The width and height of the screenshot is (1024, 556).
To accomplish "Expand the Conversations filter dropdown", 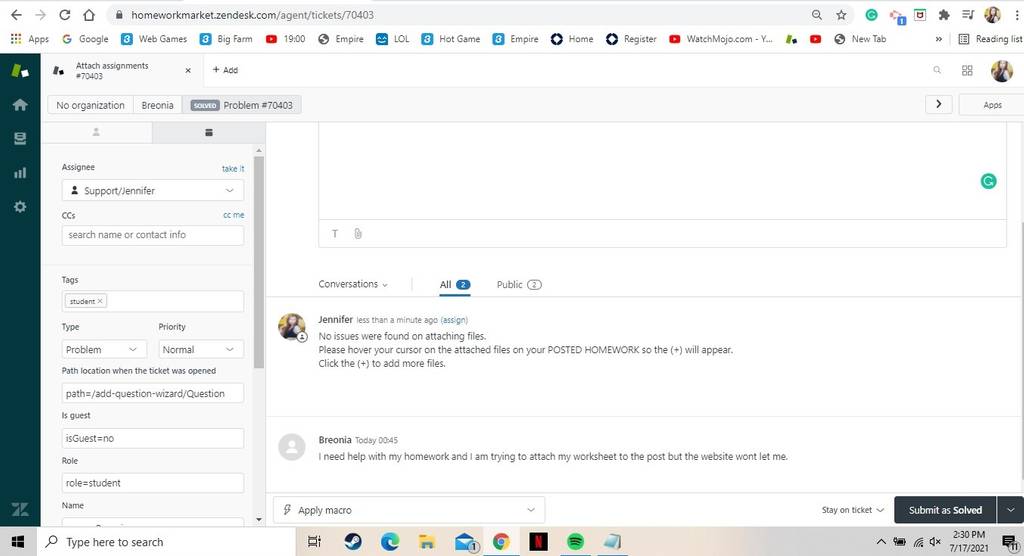I will tap(353, 284).
